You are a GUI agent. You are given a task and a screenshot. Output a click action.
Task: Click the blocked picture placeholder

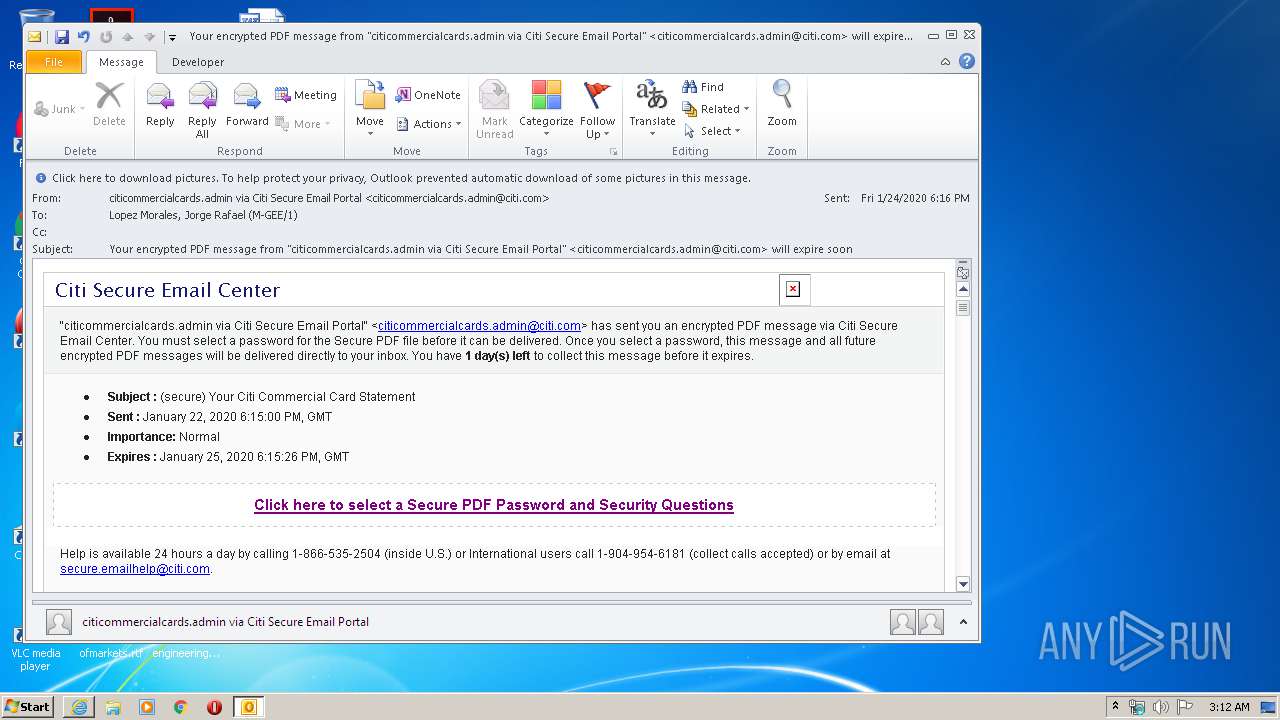[794, 289]
